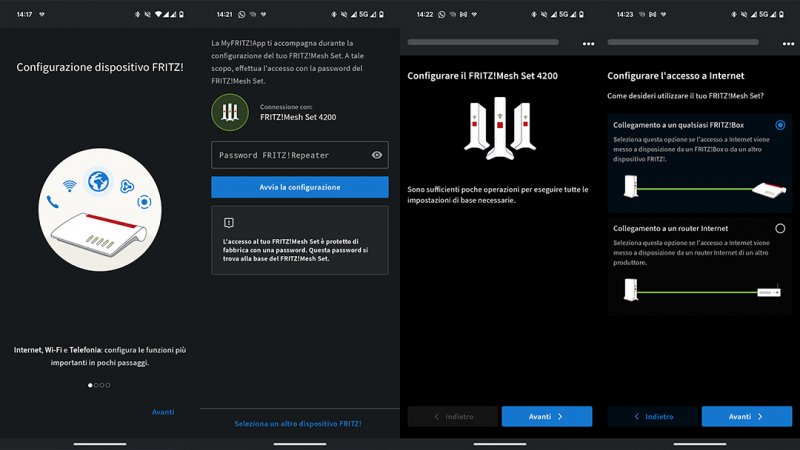Select "Collegamento a un router Internet" radio button

780,229
